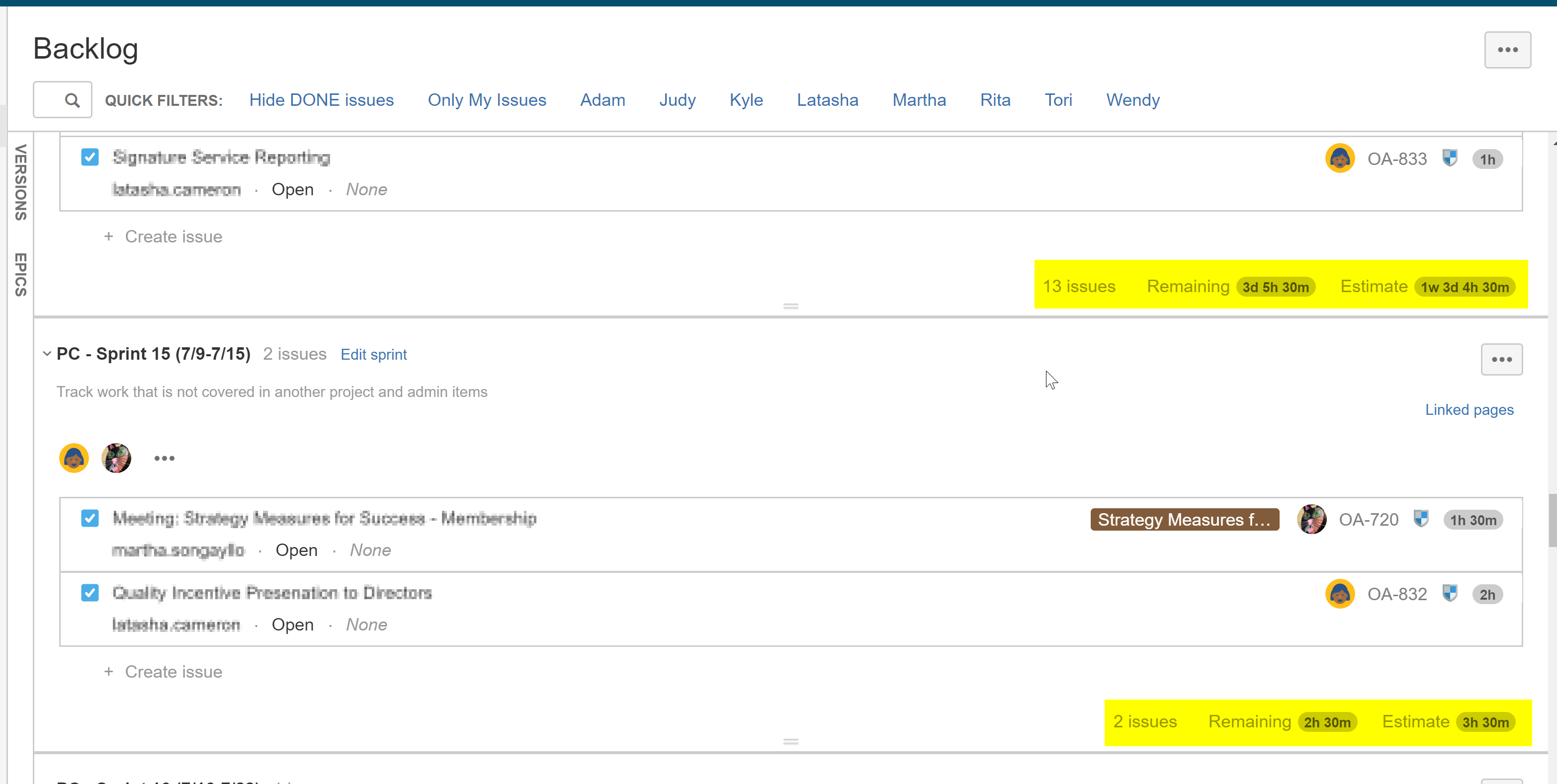1557x784 pixels.
Task: Filter backlog by Martha
Action: pyautogui.click(x=919, y=100)
